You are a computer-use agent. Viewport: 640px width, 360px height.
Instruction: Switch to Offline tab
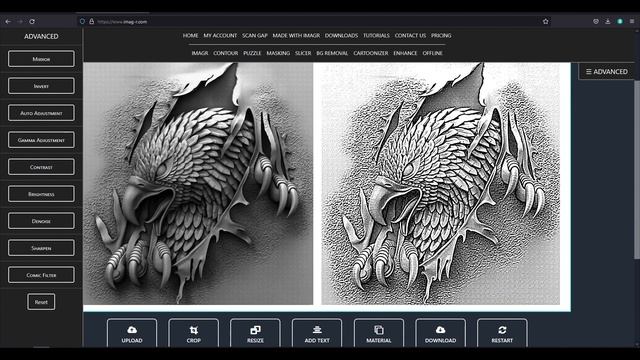click(x=433, y=53)
